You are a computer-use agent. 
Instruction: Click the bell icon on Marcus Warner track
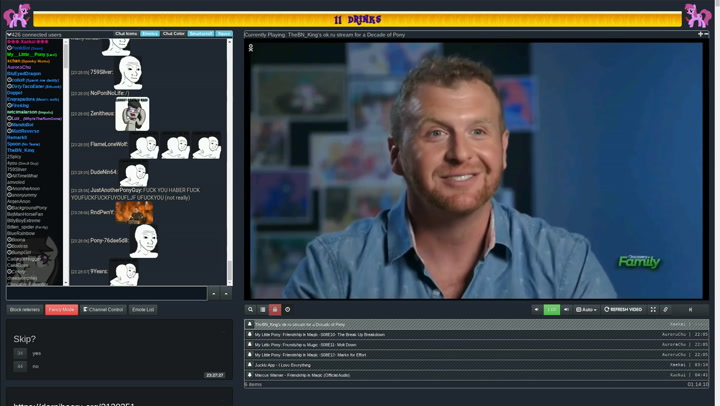(x=250, y=375)
